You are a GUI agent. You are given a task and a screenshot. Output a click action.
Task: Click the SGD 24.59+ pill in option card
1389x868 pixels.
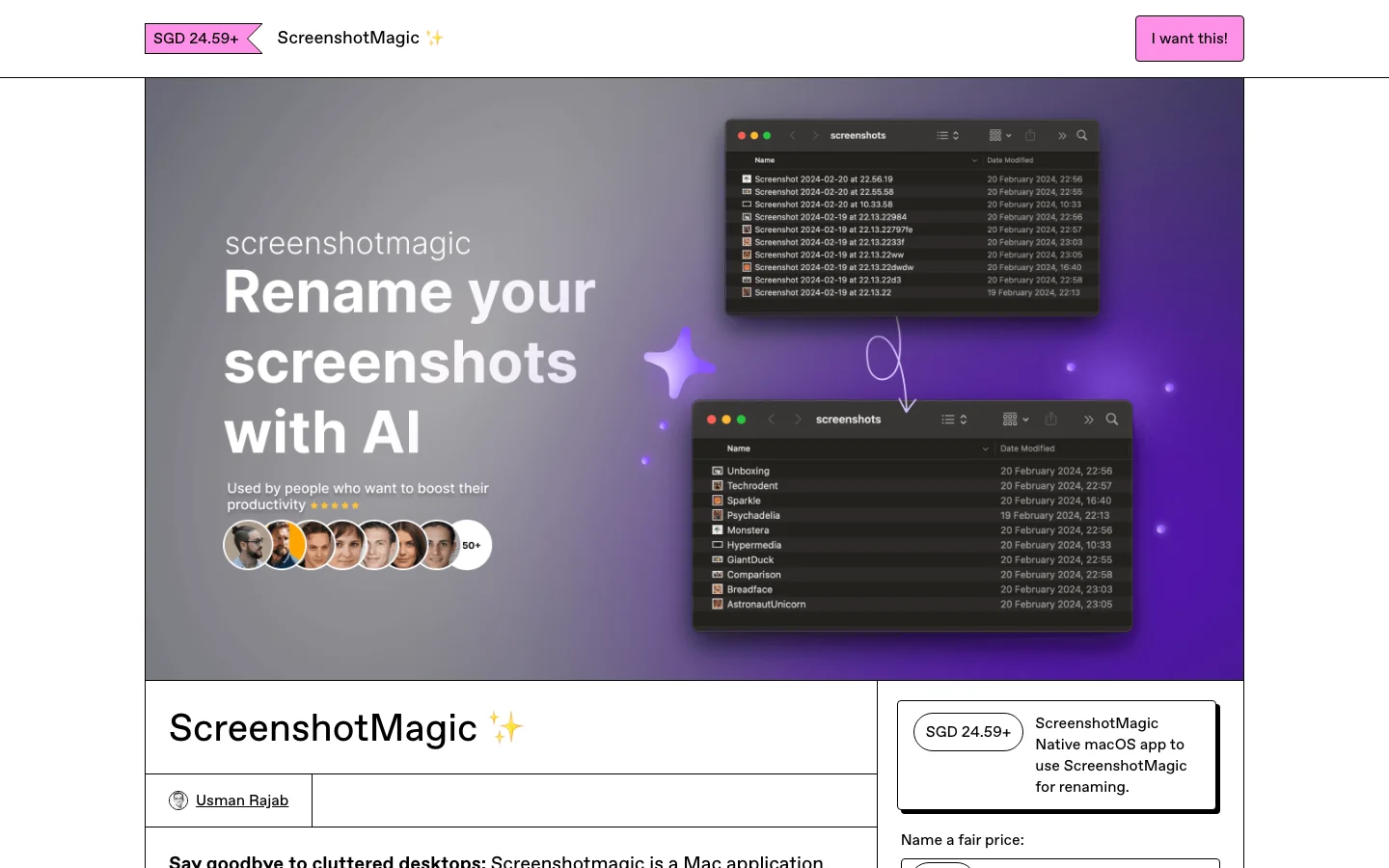968,732
